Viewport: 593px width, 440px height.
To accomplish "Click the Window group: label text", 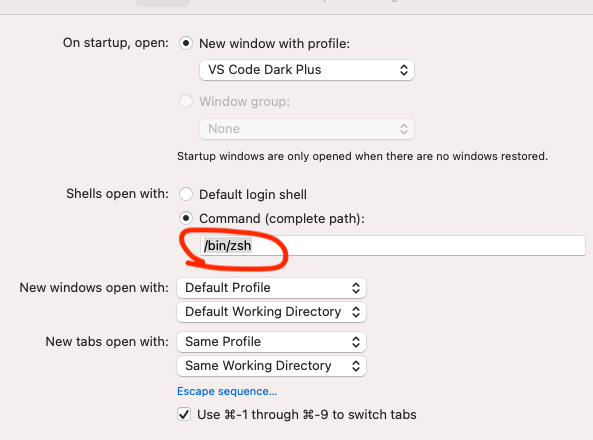I will 245,101.
